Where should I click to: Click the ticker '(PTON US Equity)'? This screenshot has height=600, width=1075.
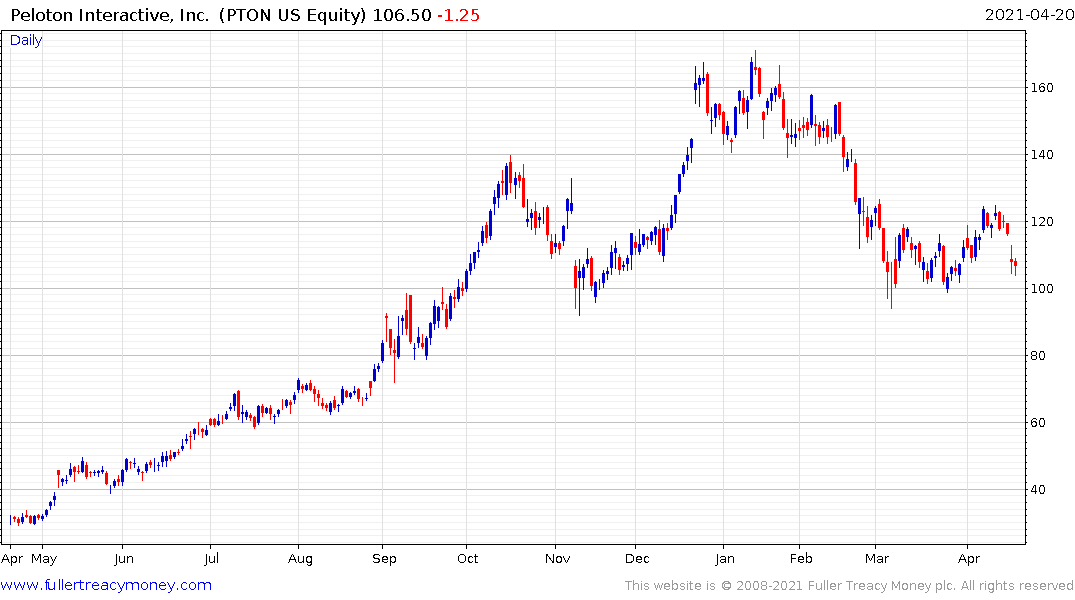293,15
